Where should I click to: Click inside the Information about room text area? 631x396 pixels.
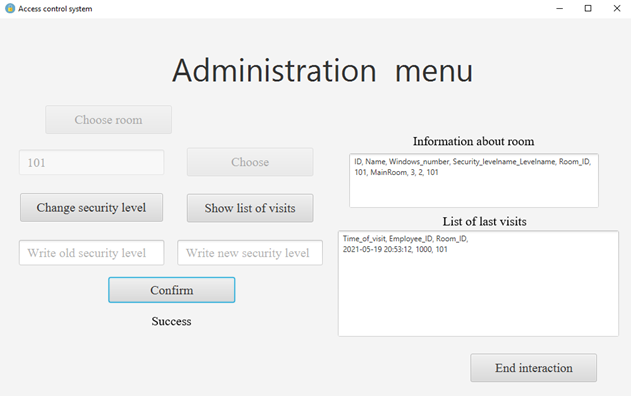pyautogui.click(x=474, y=180)
